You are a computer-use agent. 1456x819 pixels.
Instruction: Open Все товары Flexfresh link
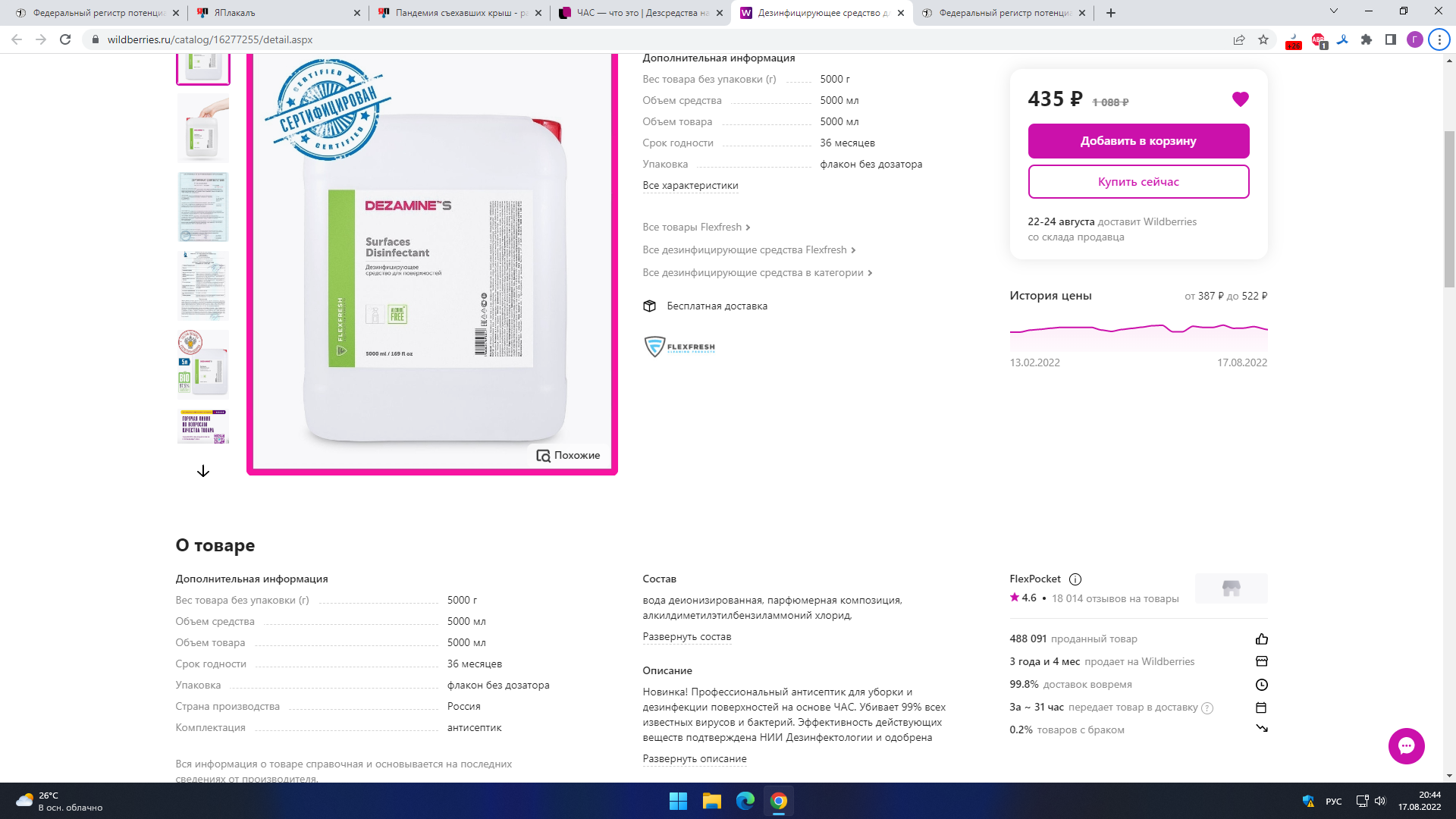(696, 227)
